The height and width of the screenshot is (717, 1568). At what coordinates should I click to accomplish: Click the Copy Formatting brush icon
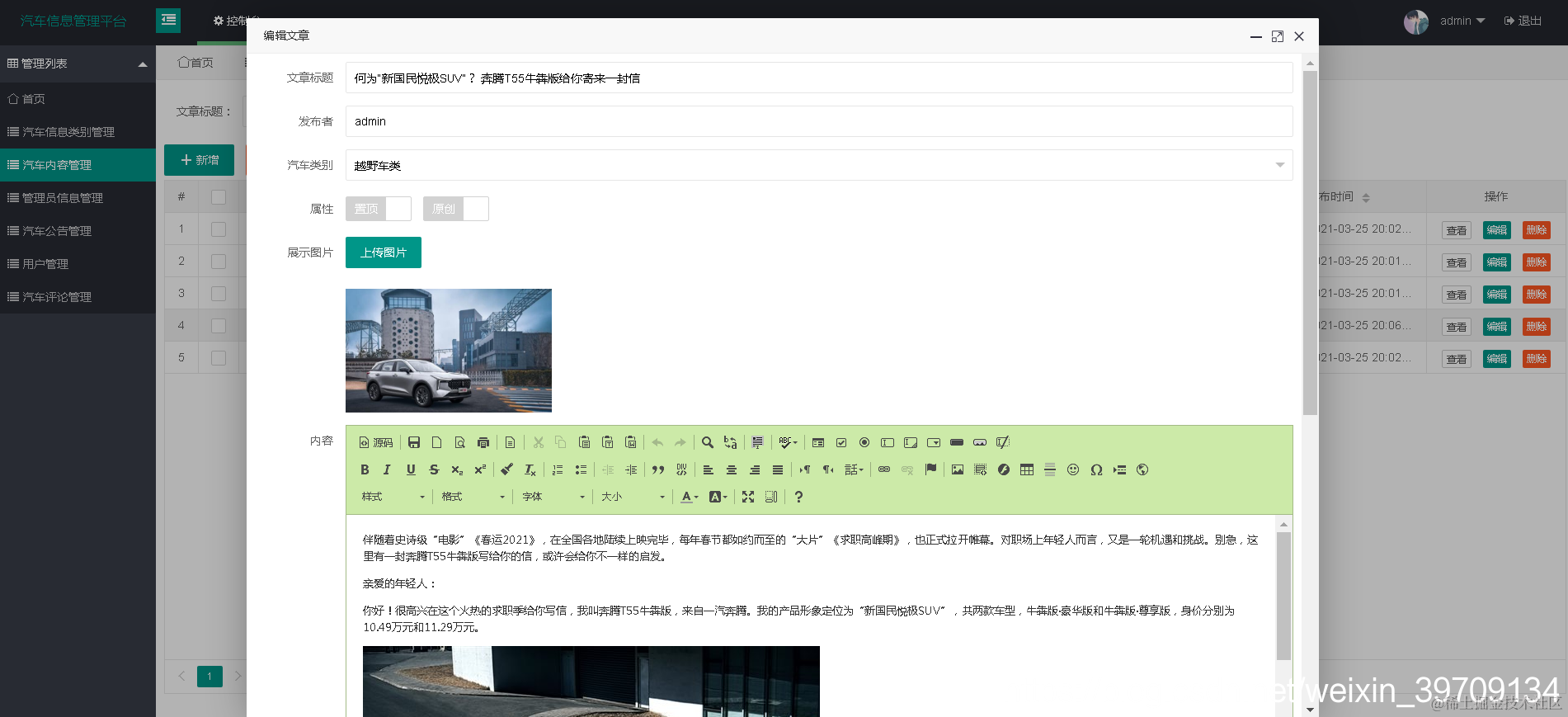click(507, 470)
